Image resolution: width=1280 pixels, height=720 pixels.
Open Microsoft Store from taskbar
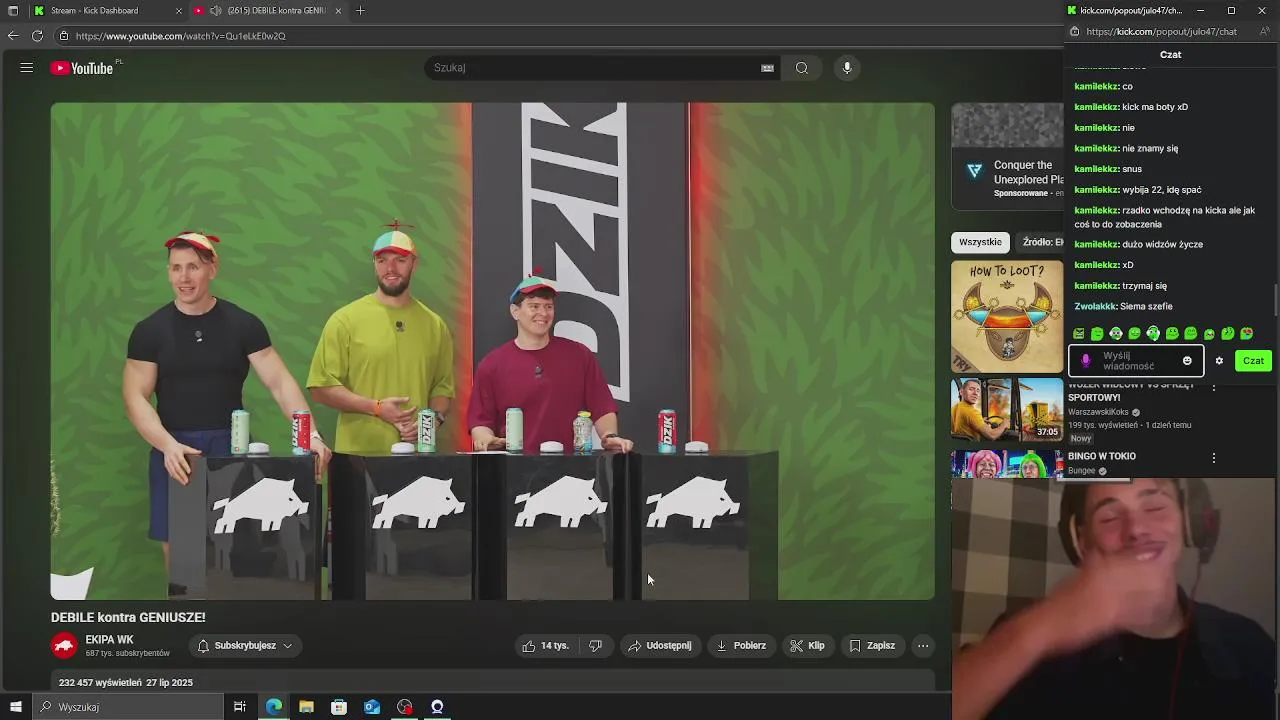tap(339, 707)
